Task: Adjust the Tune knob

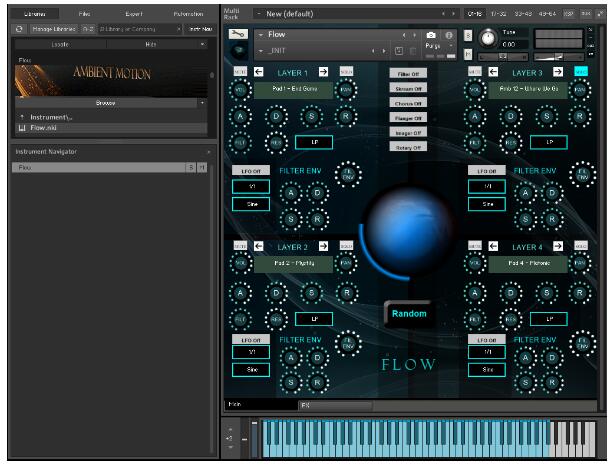Action: click(x=488, y=37)
